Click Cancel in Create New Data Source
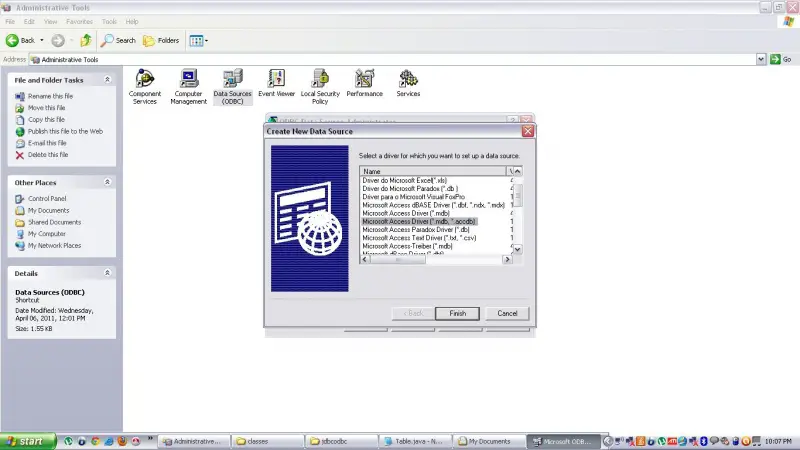The width and height of the screenshot is (800, 450). point(507,313)
